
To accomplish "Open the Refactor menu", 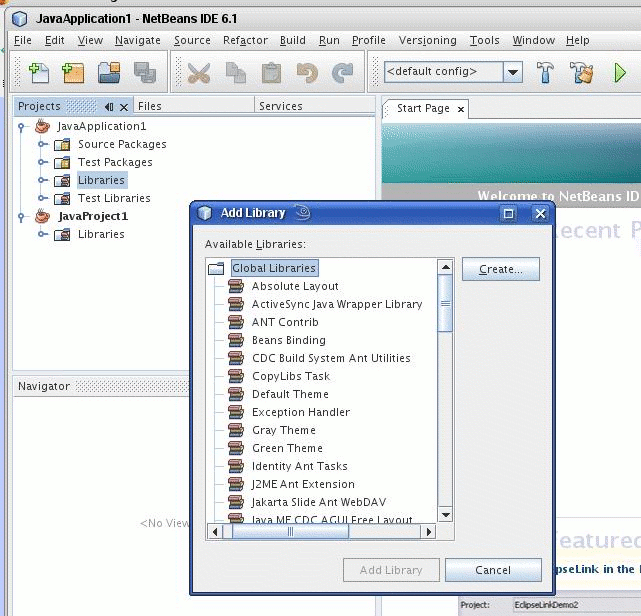I will click(245, 40).
